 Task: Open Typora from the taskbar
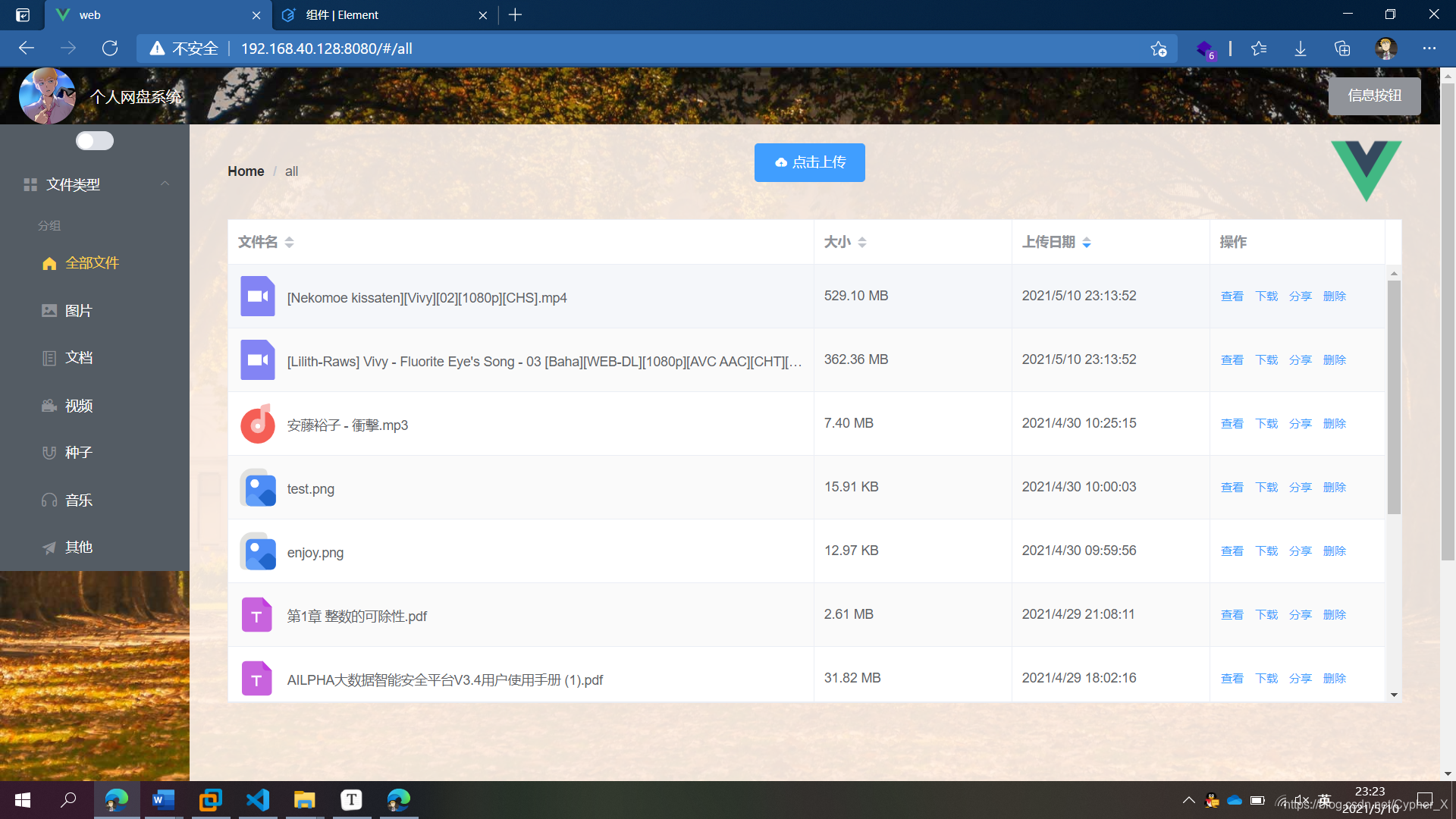(351, 800)
